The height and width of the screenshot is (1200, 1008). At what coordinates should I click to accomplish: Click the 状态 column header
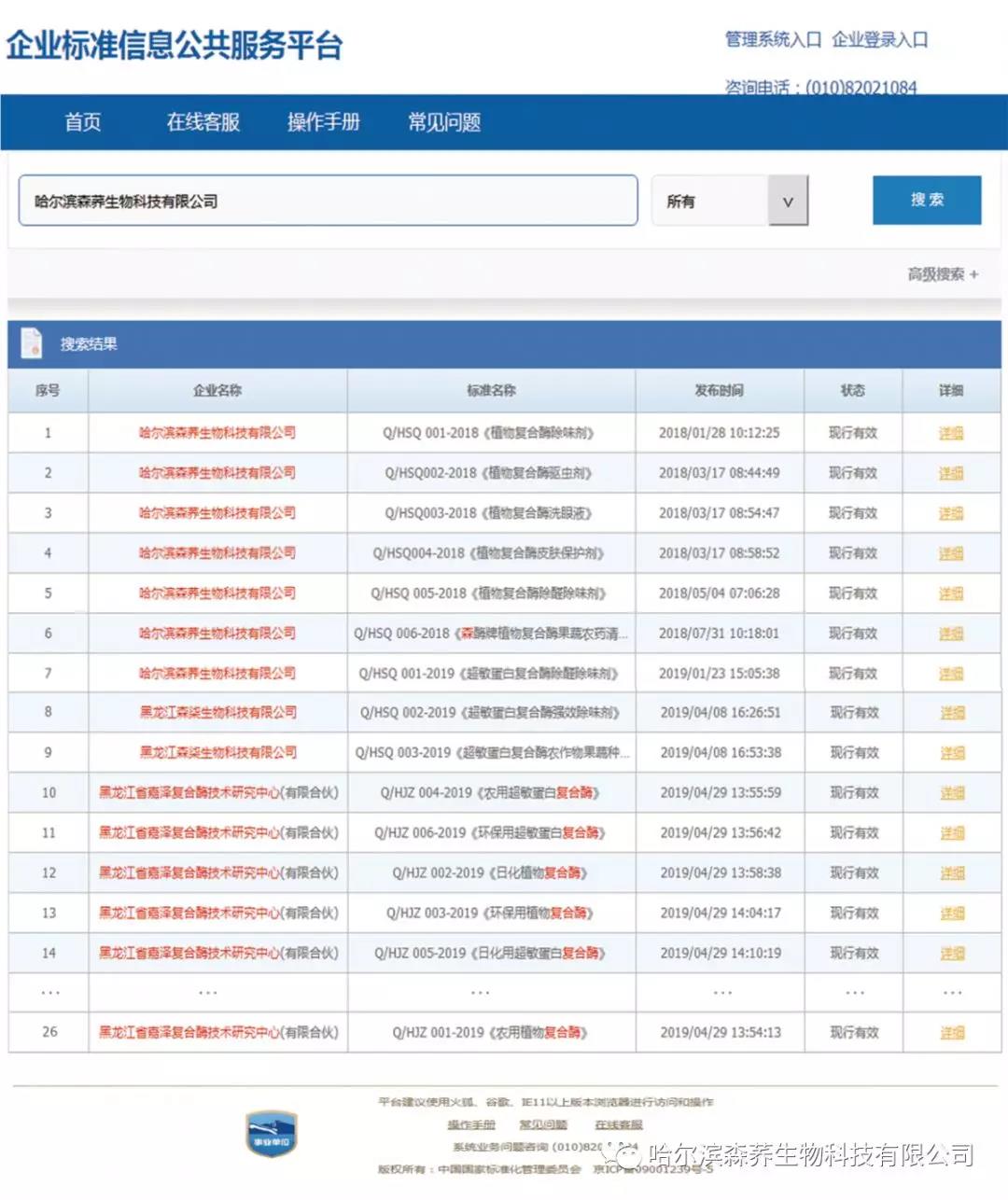(x=853, y=391)
